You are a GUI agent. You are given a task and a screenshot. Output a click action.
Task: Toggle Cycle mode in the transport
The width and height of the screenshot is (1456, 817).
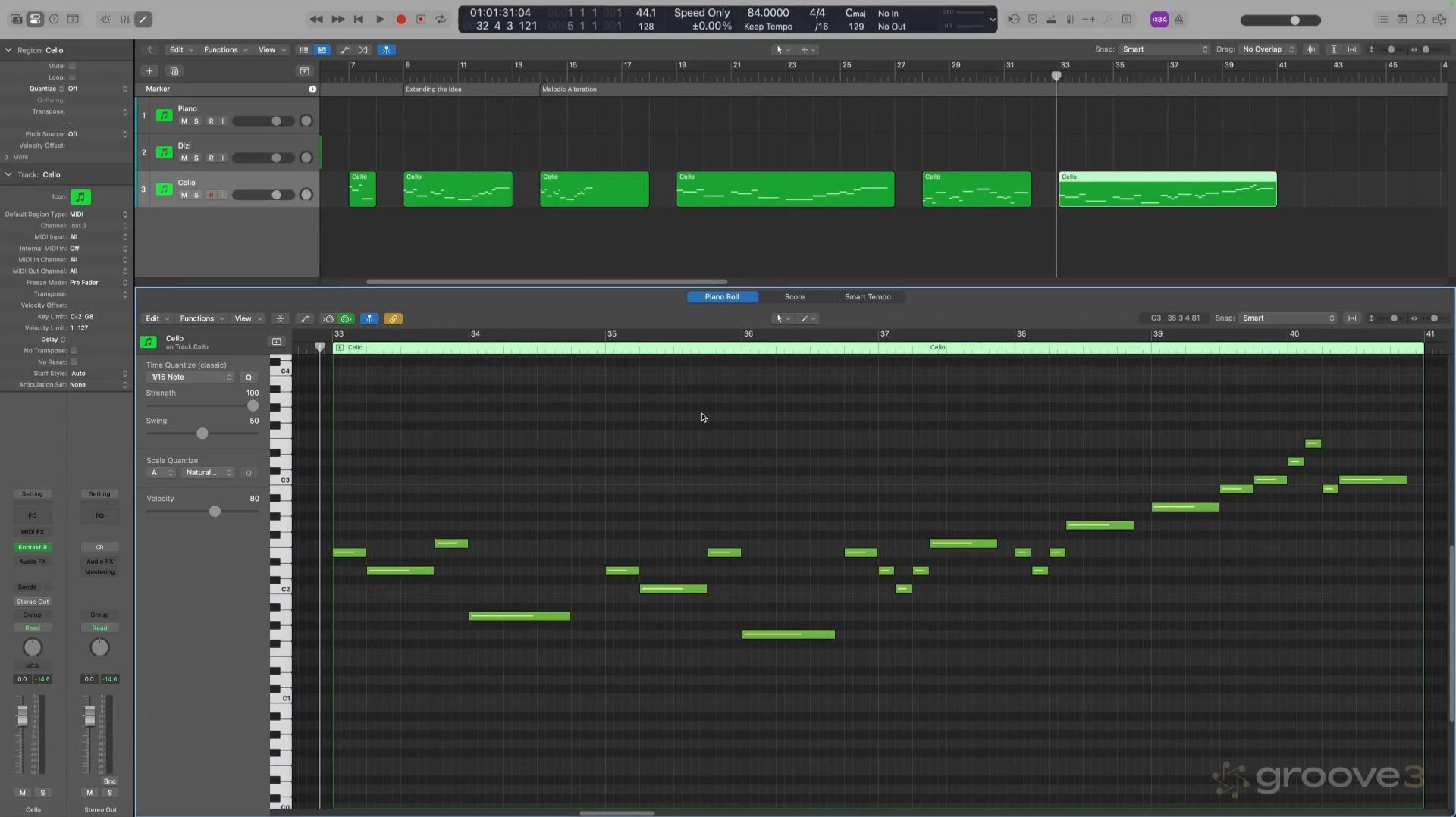(441, 20)
